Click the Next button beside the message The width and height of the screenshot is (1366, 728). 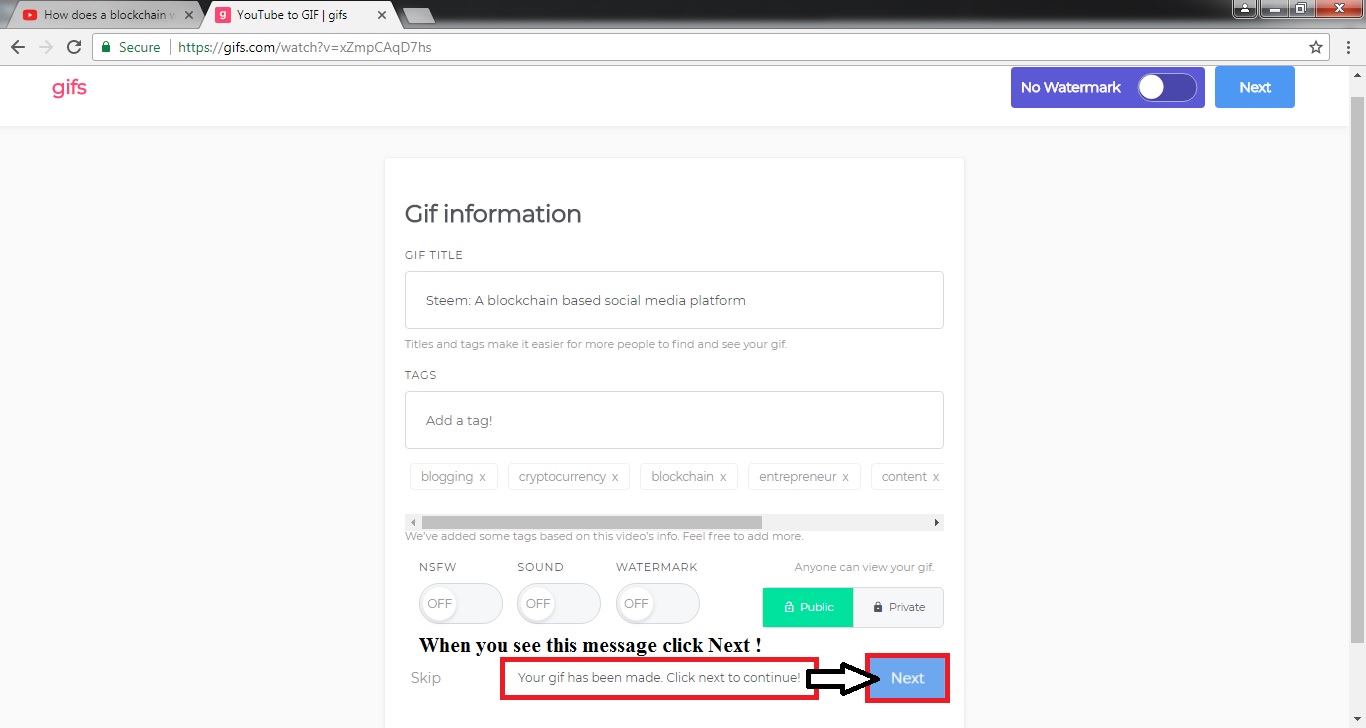coord(907,678)
